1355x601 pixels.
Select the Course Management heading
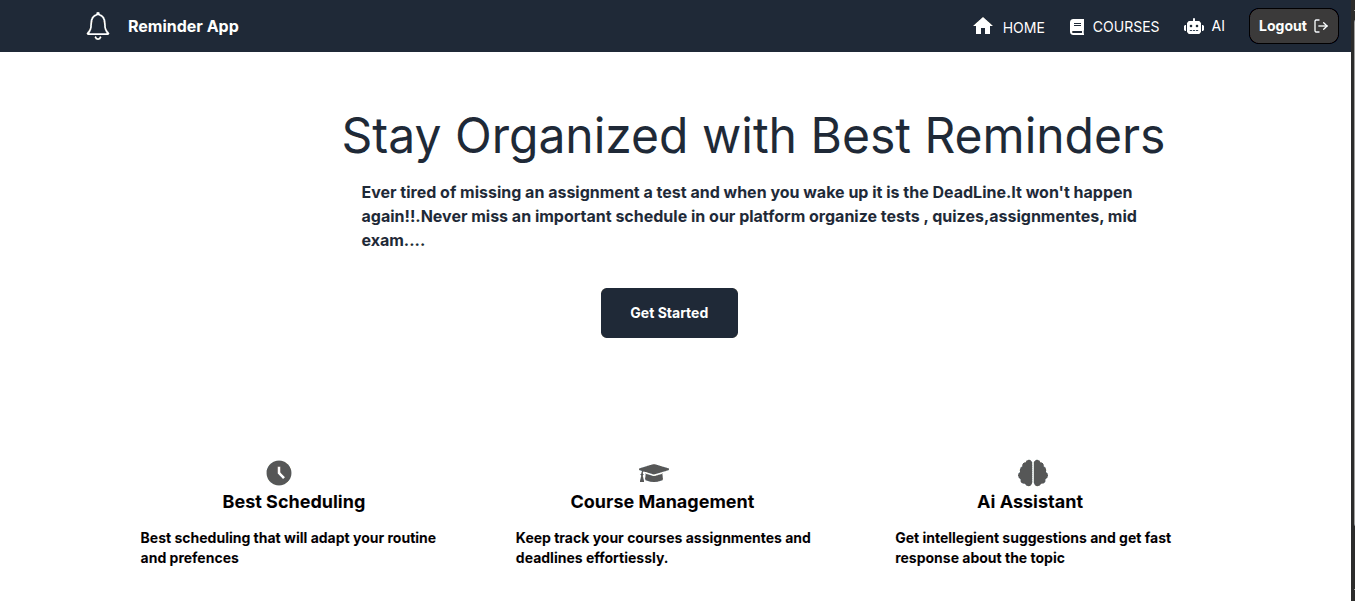[662, 502]
